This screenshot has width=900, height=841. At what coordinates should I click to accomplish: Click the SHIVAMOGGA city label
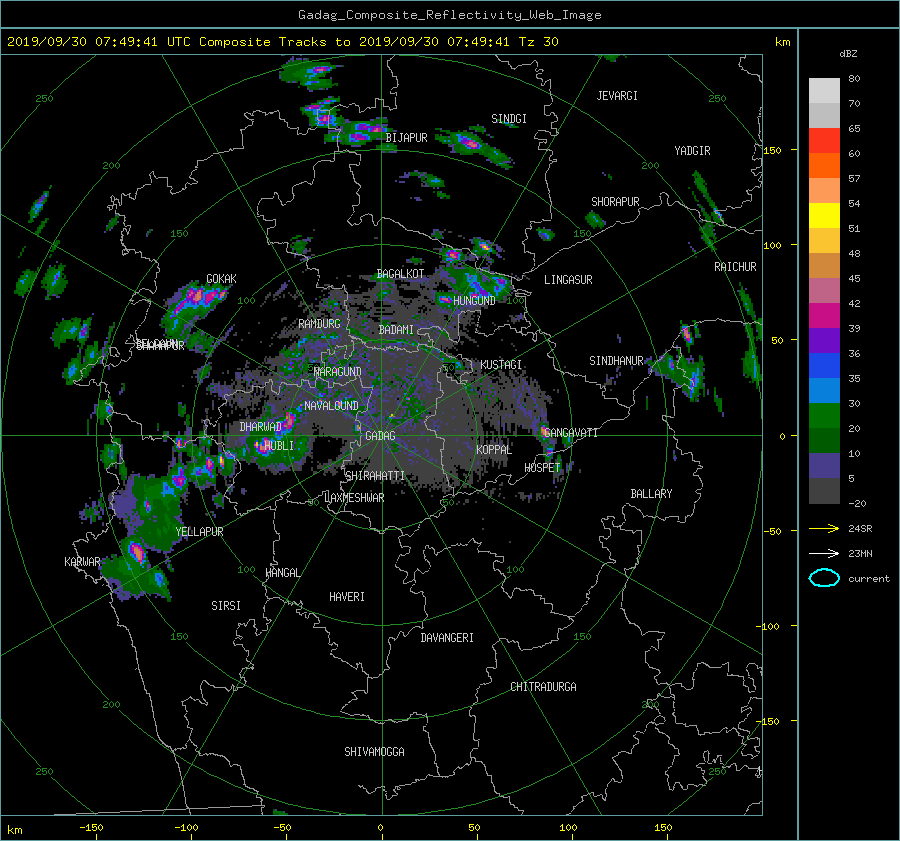tap(374, 751)
